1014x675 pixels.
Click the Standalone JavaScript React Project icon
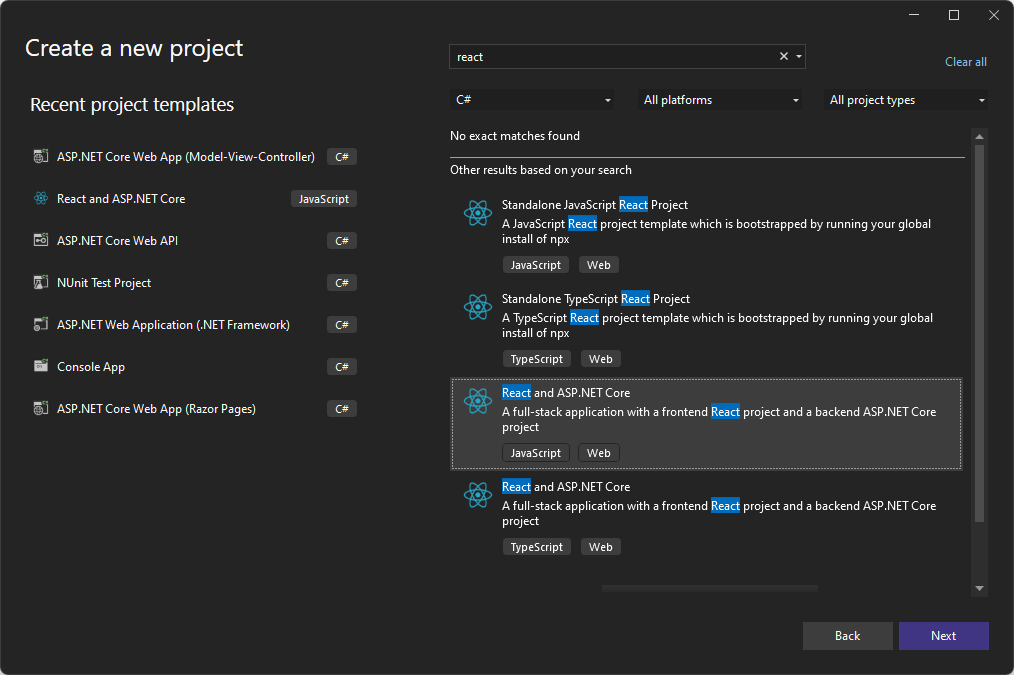[x=478, y=213]
